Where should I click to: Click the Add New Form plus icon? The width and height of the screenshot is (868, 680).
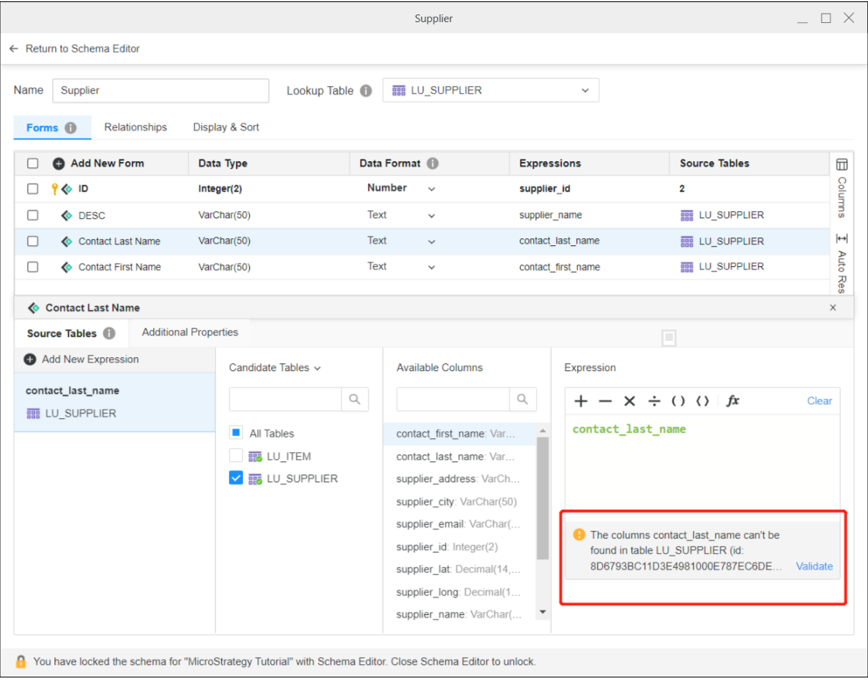tap(59, 163)
